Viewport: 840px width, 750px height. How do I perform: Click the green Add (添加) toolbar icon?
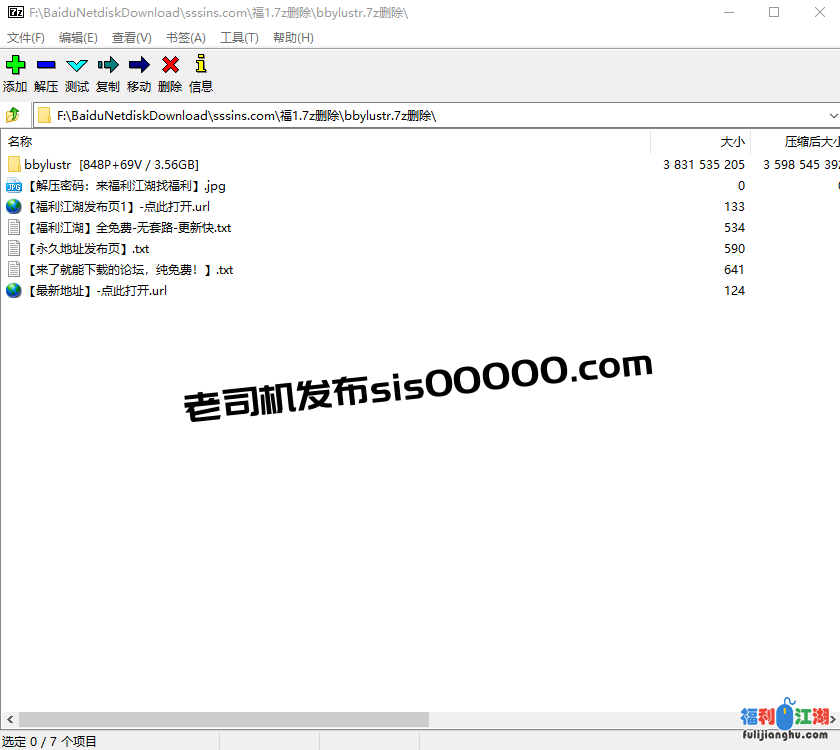tap(15, 65)
